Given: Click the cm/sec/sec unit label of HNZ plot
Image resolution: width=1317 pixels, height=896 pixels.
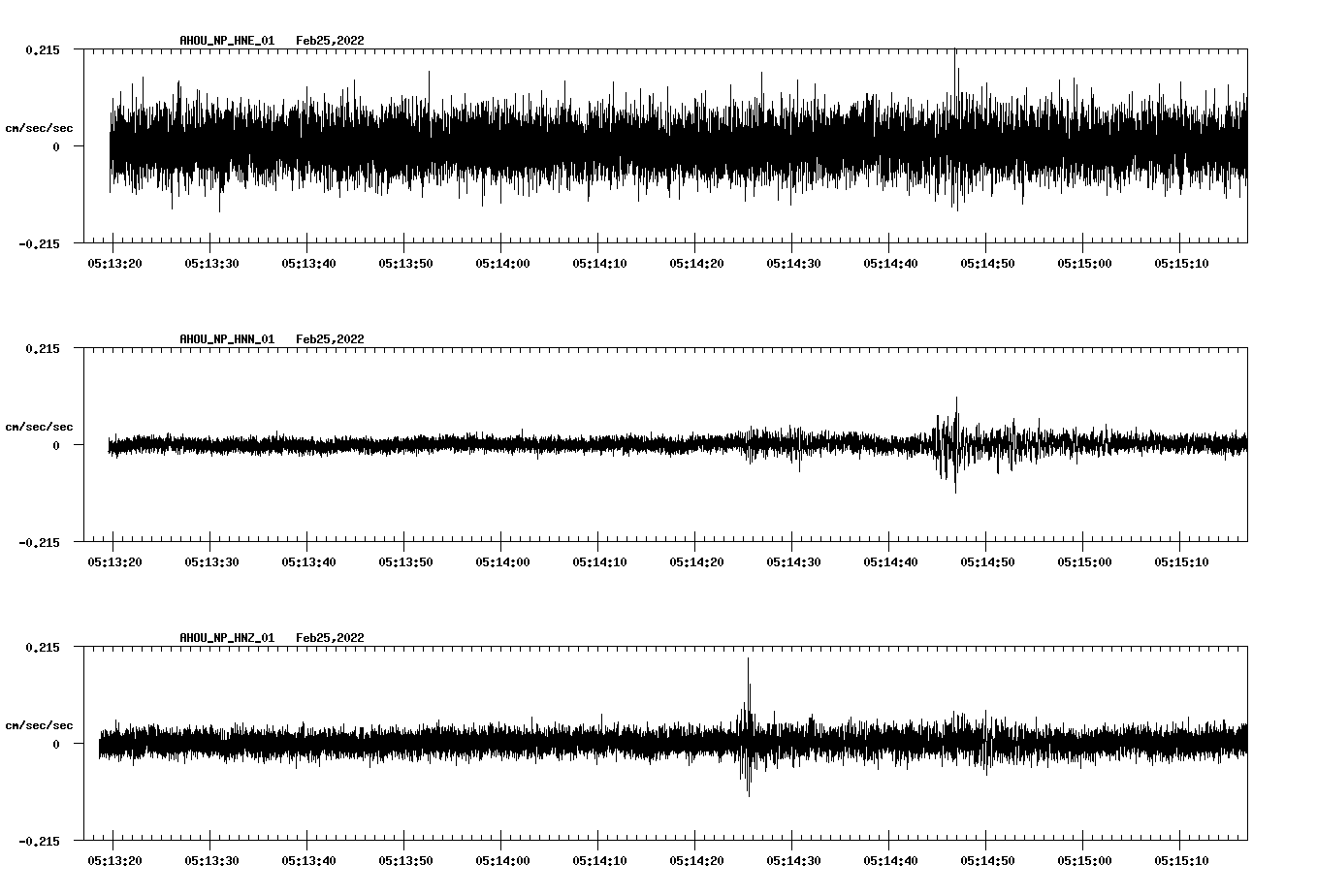Looking at the screenshot, I should (x=39, y=725).
